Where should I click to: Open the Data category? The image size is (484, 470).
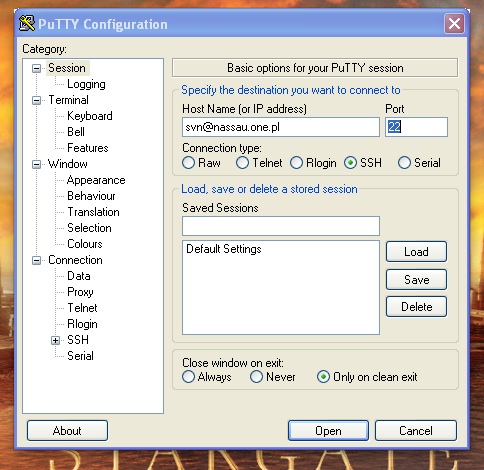point(79,276)
